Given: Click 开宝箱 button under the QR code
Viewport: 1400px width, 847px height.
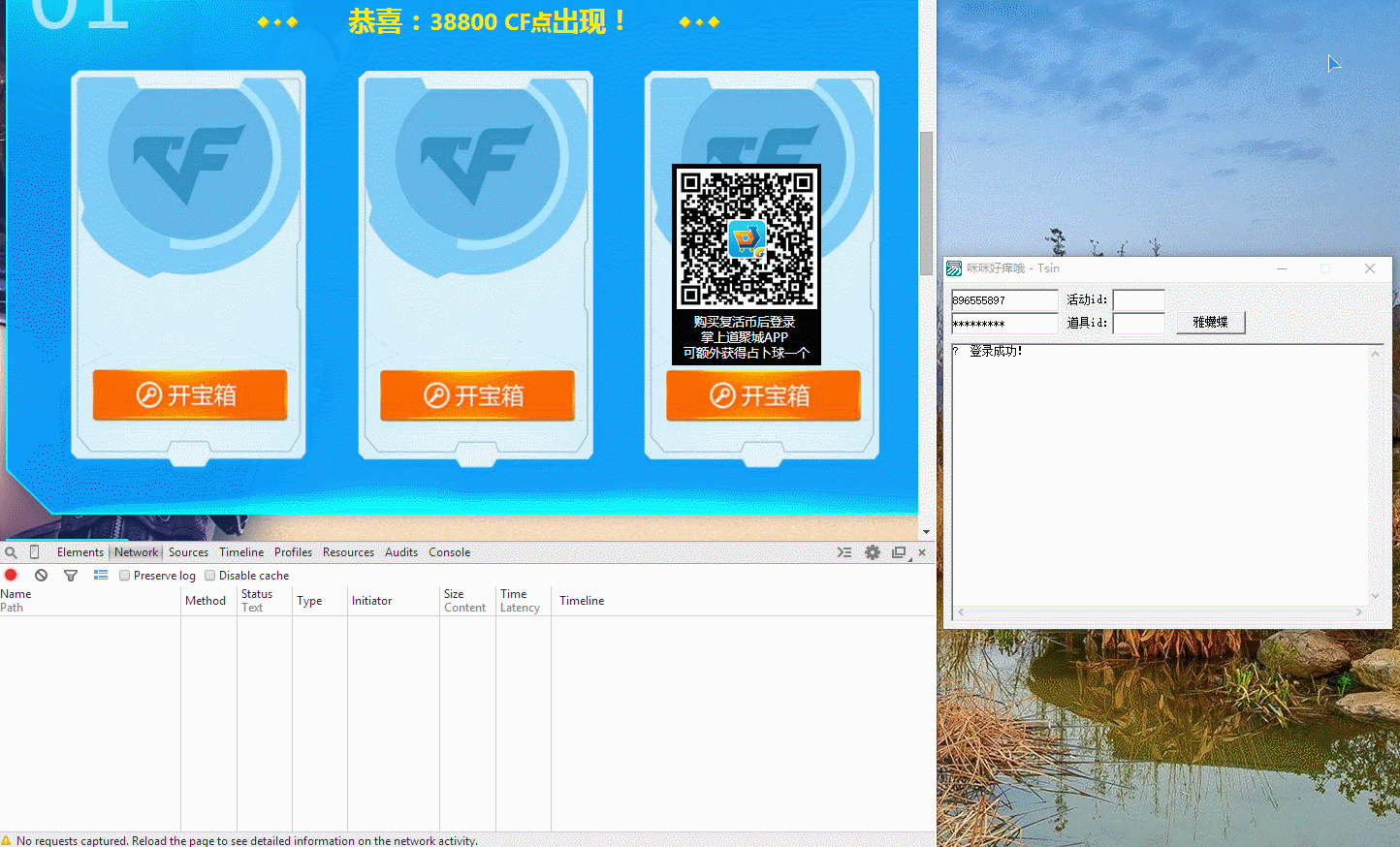Looking at the screenshot, I should coord(763,395).
